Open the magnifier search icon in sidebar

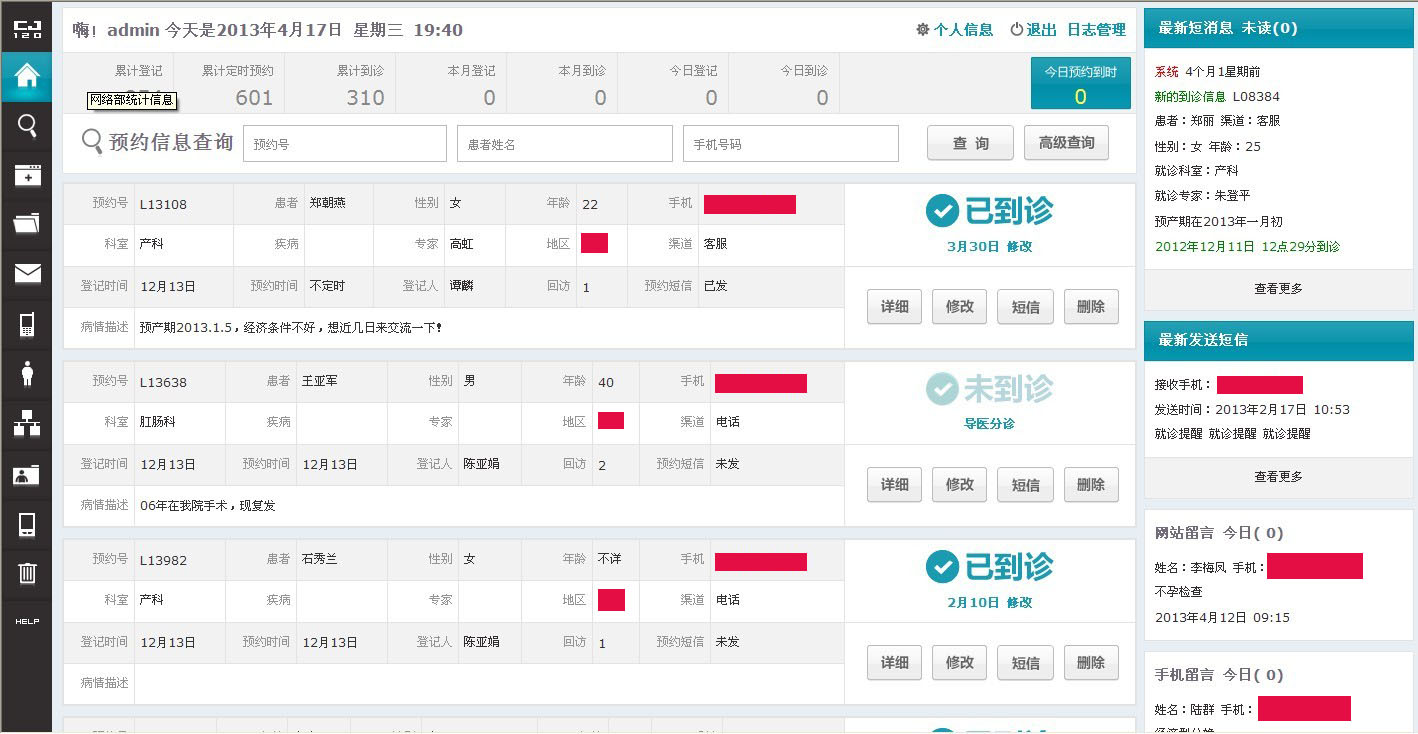point(27,125)
